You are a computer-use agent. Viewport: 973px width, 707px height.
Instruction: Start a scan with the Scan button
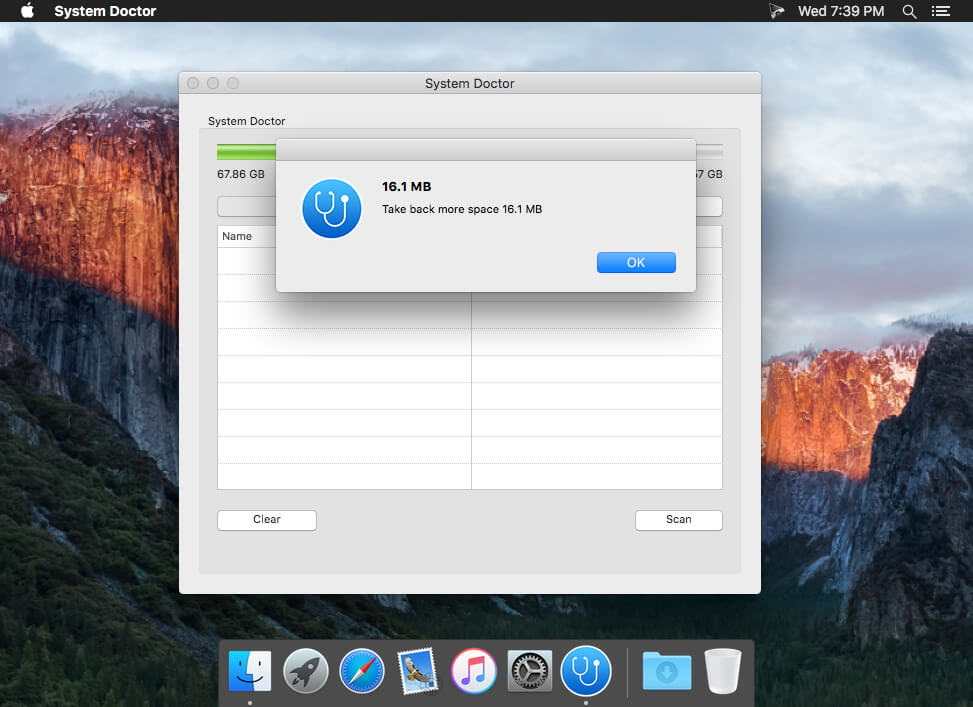coord(678,520)
